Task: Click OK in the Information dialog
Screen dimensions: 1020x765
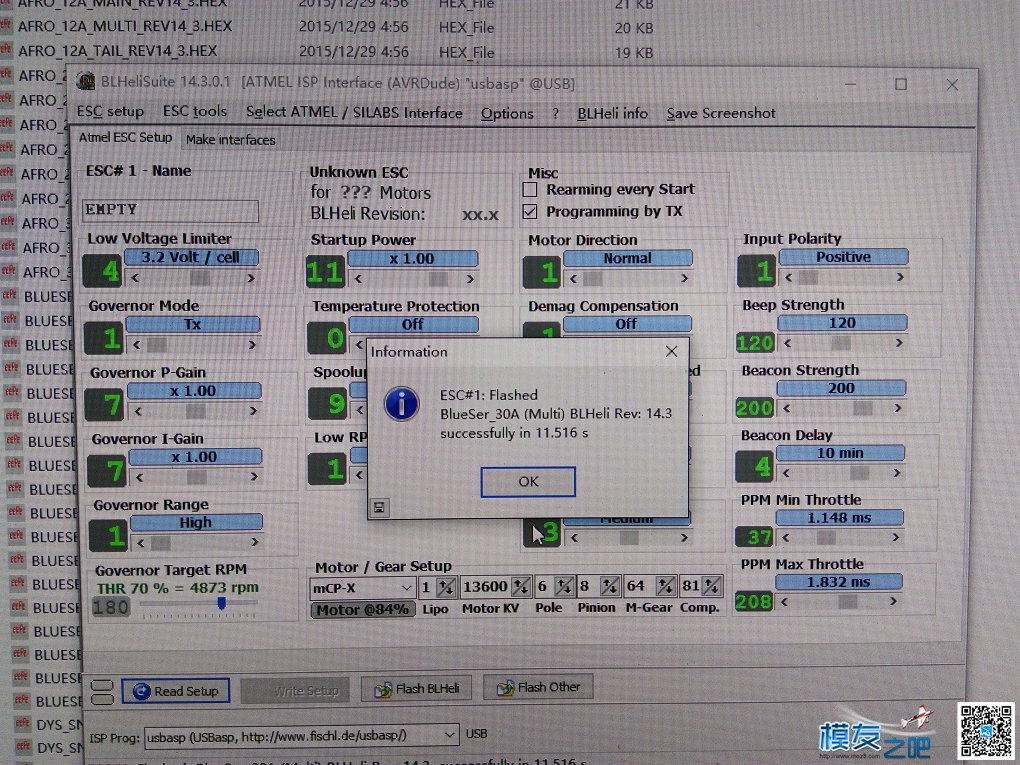Action: 528,481
